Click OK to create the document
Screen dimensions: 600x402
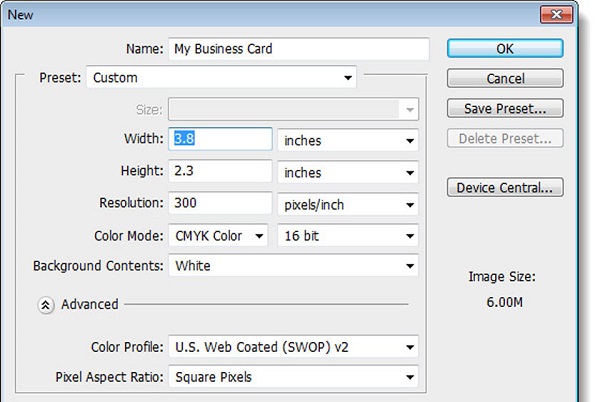tap(505, 48)
